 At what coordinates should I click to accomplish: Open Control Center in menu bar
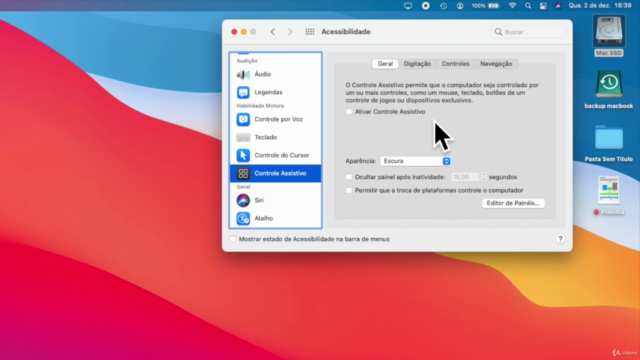[543, 6]
